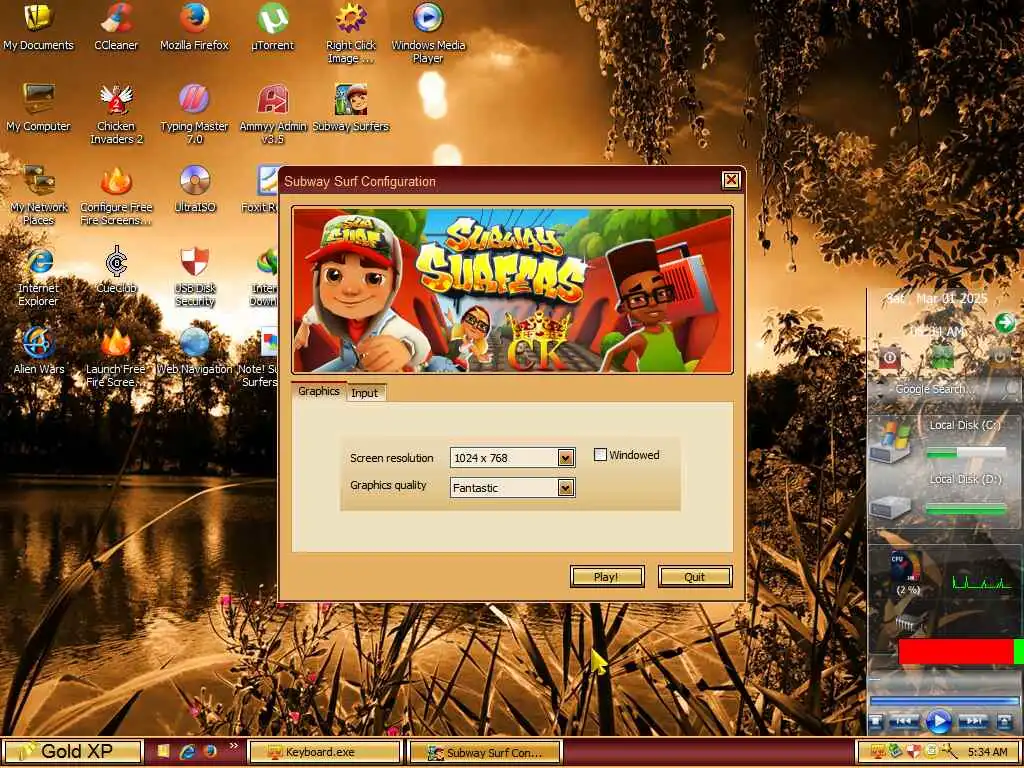Click the media player stop button

click(876, 722)
